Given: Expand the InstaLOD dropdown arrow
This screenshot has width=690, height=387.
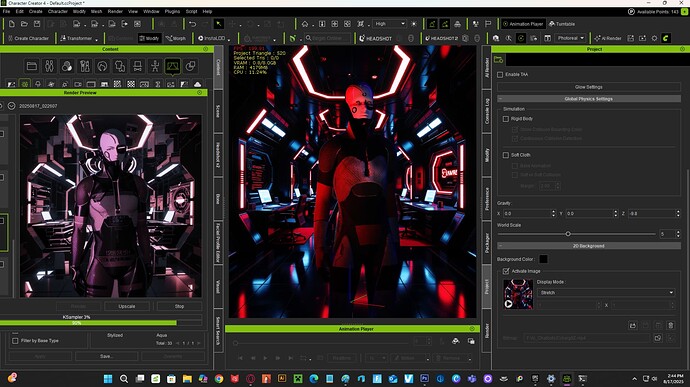Looking at the screenshot, I should pyautogui.click(x=229, y=40).
